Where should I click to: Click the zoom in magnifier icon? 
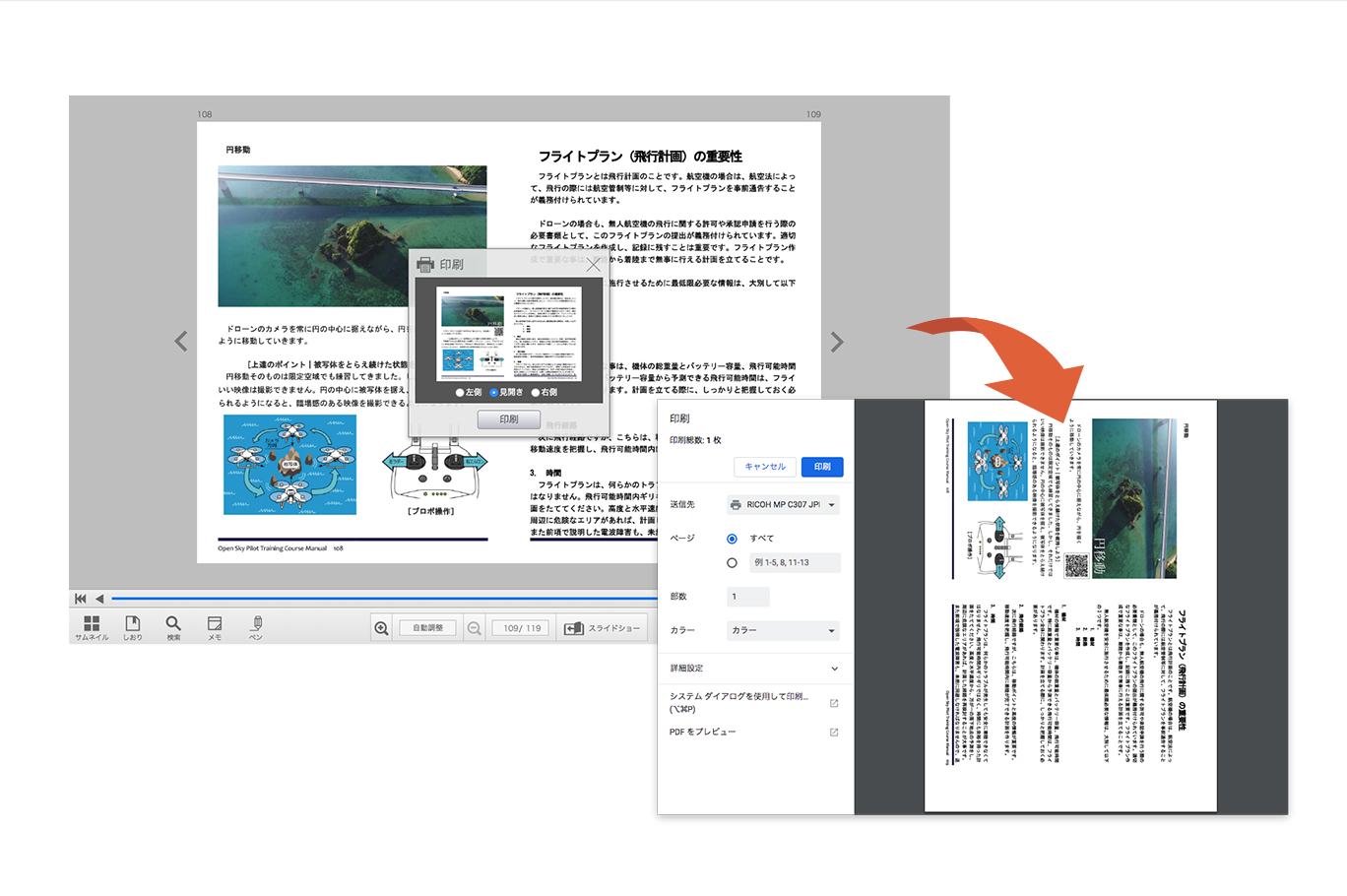[381, 628]
